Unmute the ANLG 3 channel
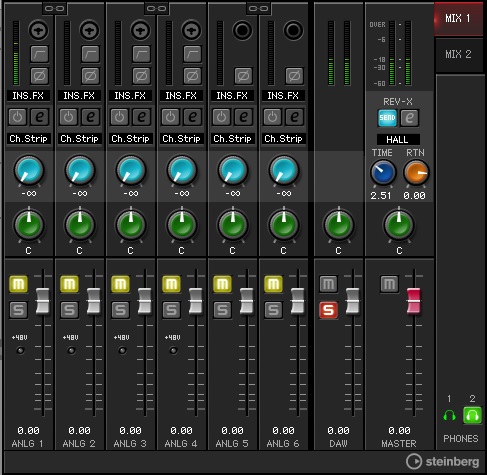Image resolution: width=487 pixels, height=475 pixels. click(120, 284)
